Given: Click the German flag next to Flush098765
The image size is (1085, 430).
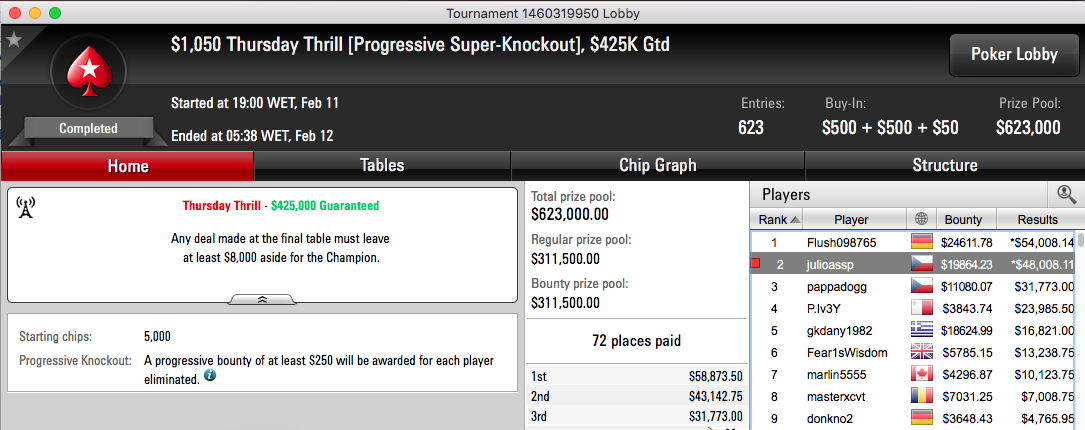Looking at the screenshot, I should tap(922, 242).
